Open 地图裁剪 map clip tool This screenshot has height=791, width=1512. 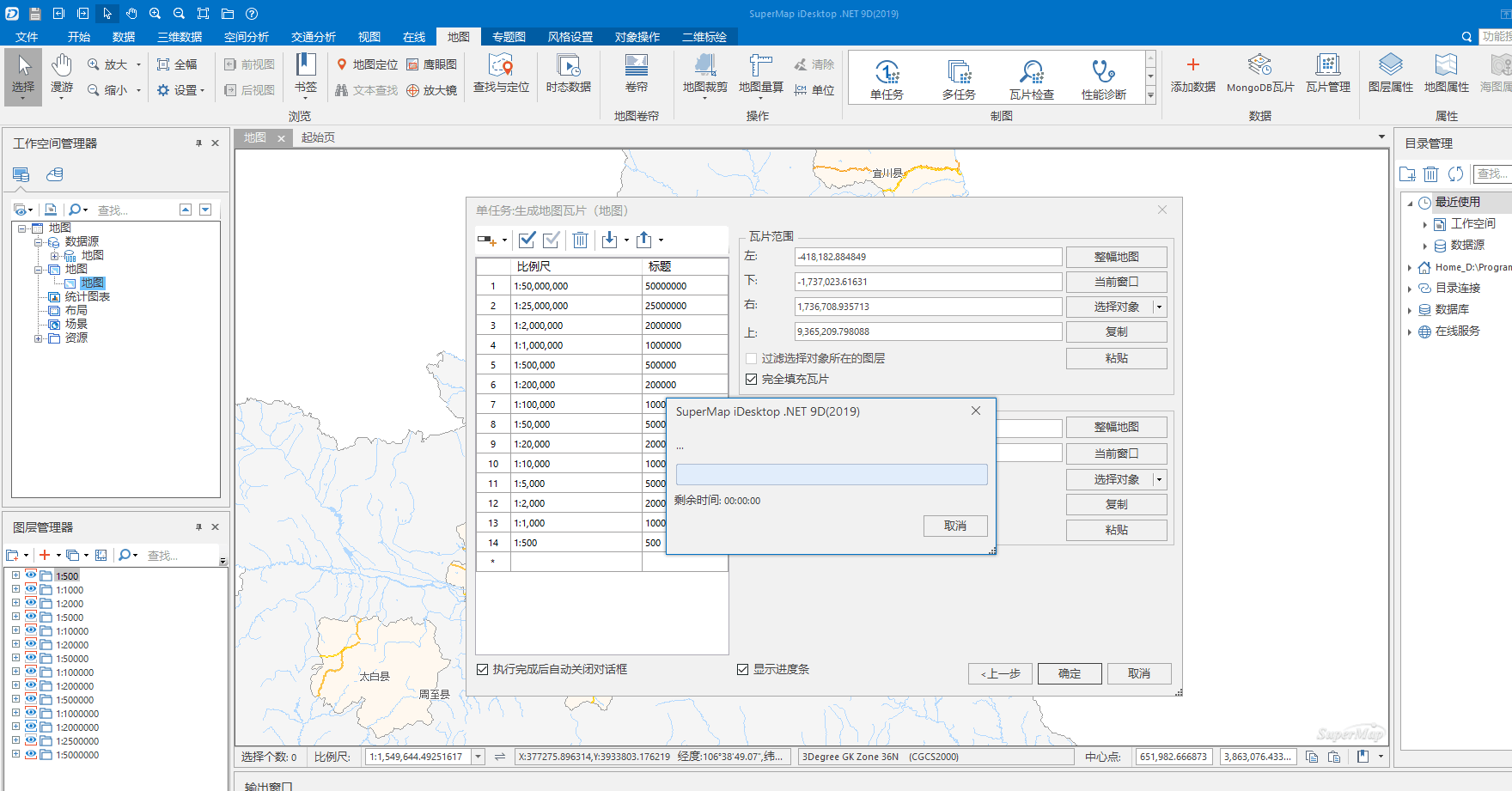[x=704, y=76]
